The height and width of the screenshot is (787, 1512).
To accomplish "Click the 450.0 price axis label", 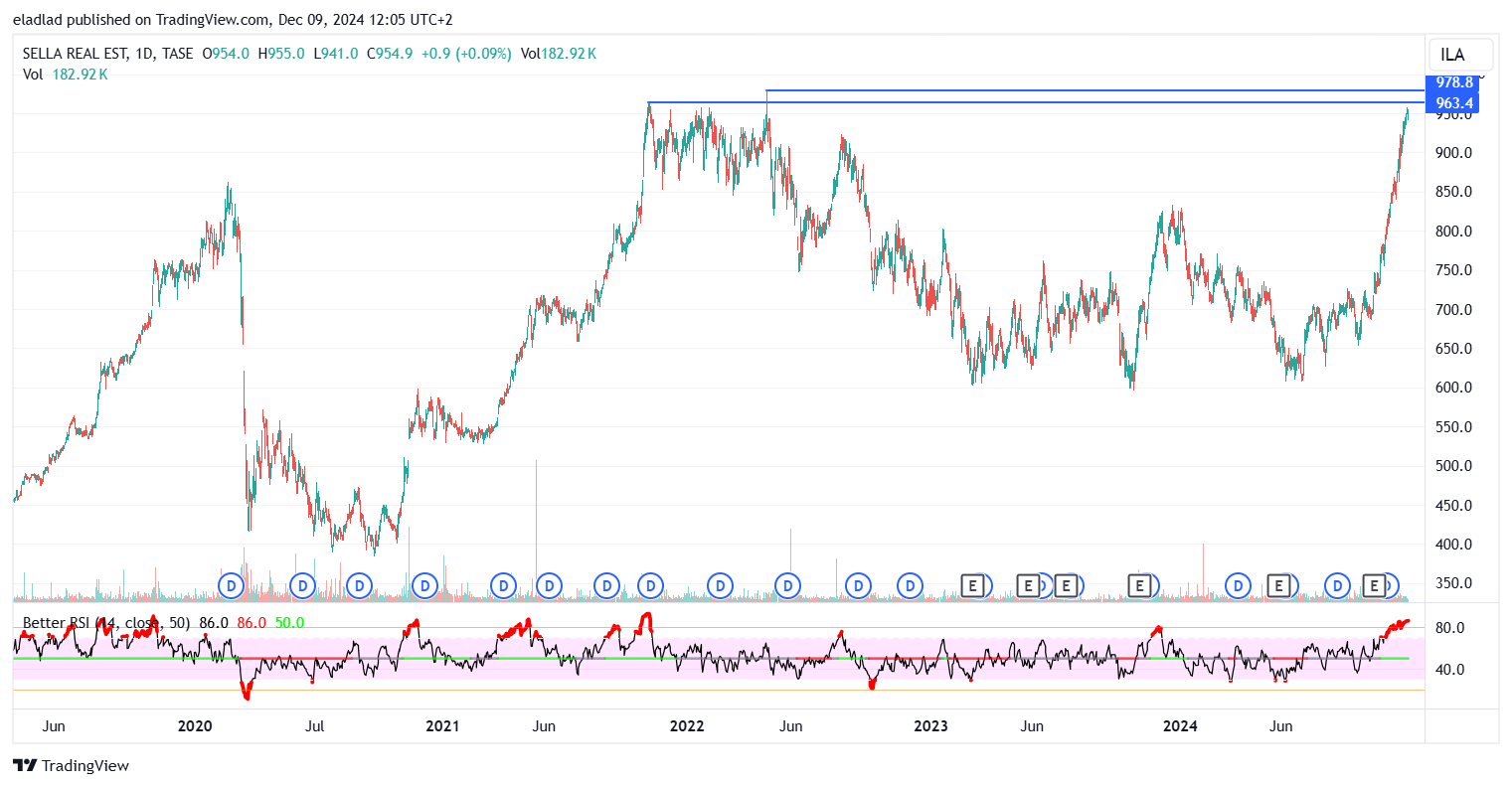I will coord(1453,506).
